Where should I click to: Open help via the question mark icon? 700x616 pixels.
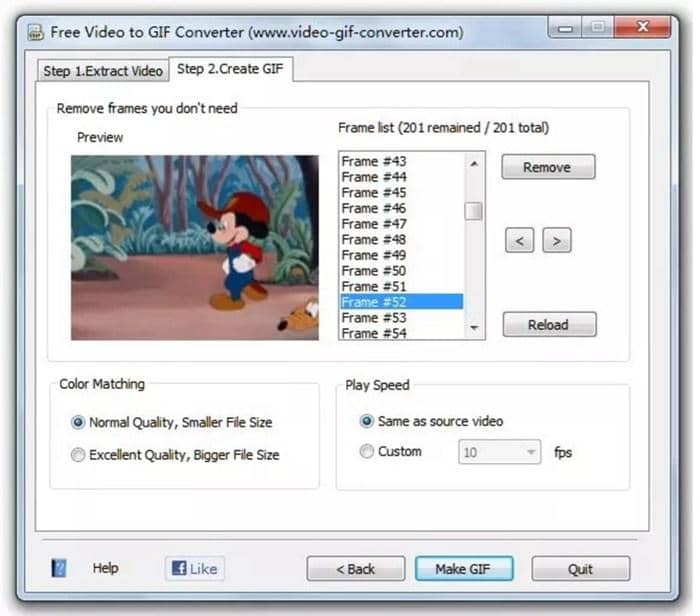(x=58, y=568)
